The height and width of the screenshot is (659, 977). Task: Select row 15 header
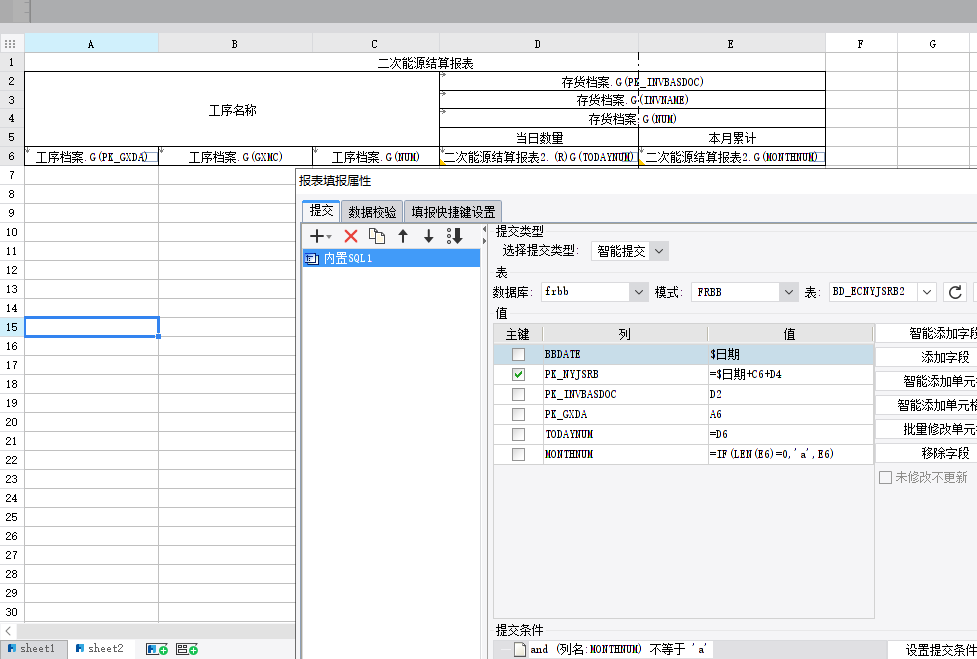12,327
